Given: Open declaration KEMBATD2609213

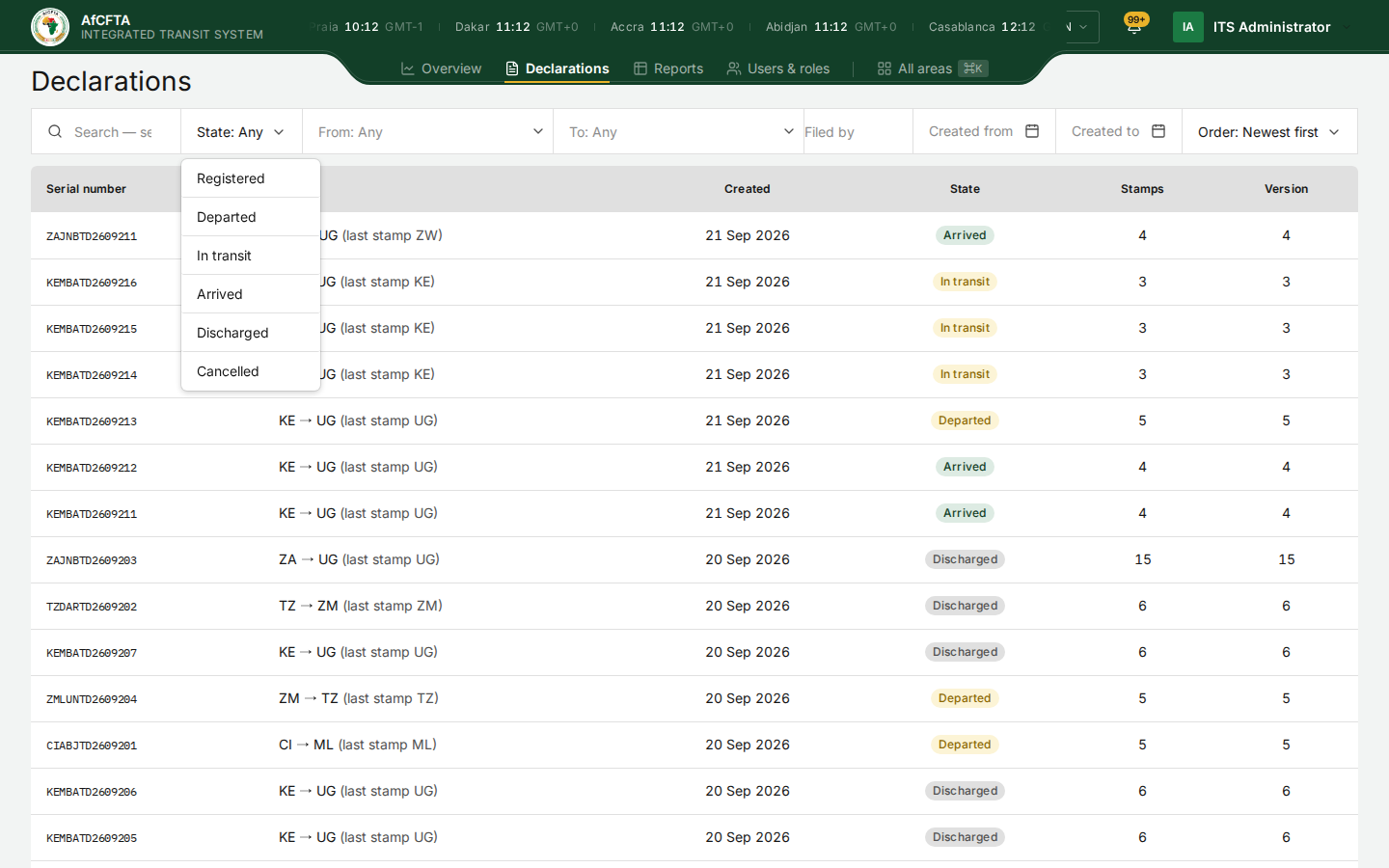Looking at the screenshot, I should (x=92, y=421).
